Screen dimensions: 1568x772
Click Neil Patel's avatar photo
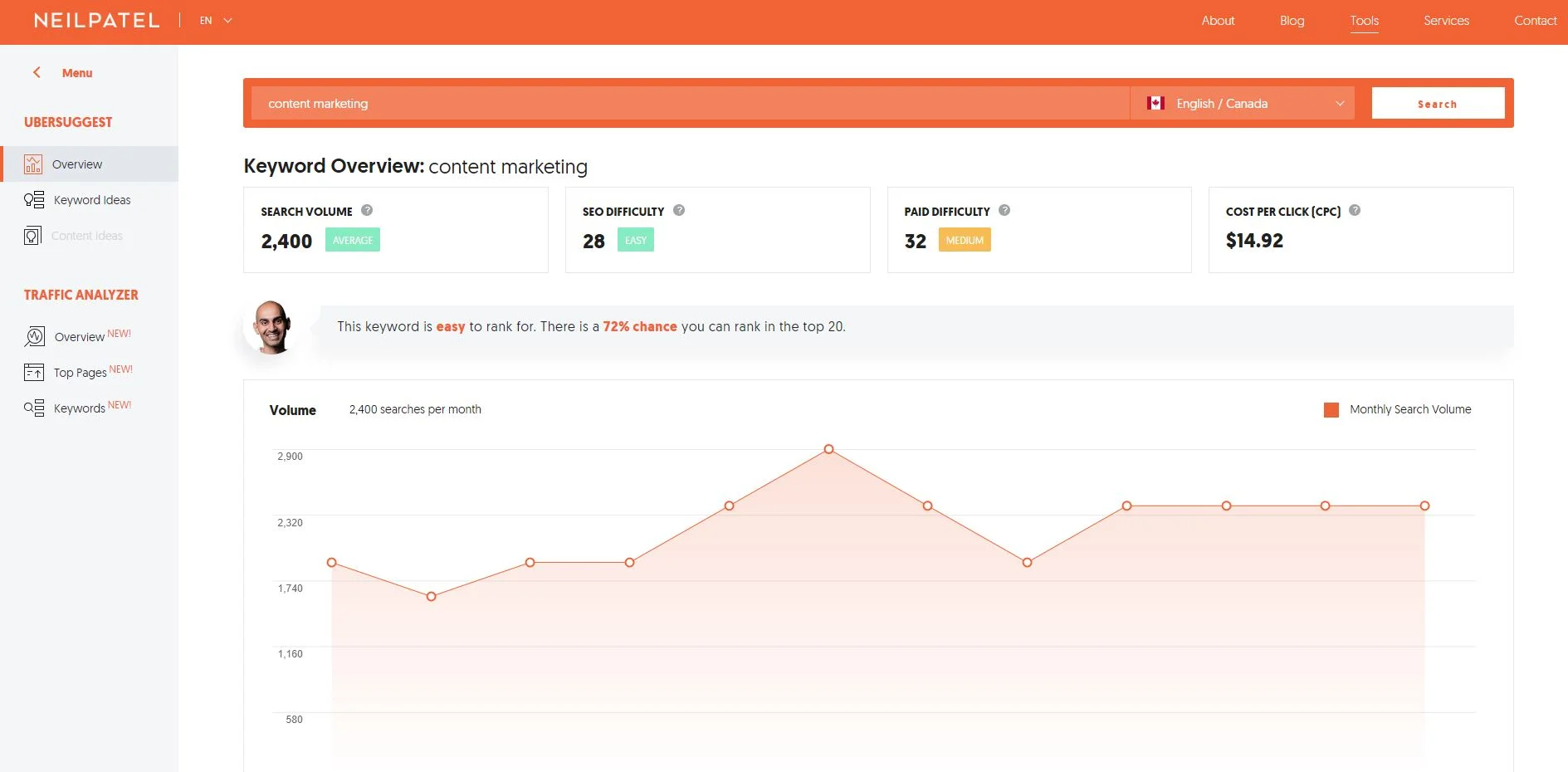(x=271, y=328)
